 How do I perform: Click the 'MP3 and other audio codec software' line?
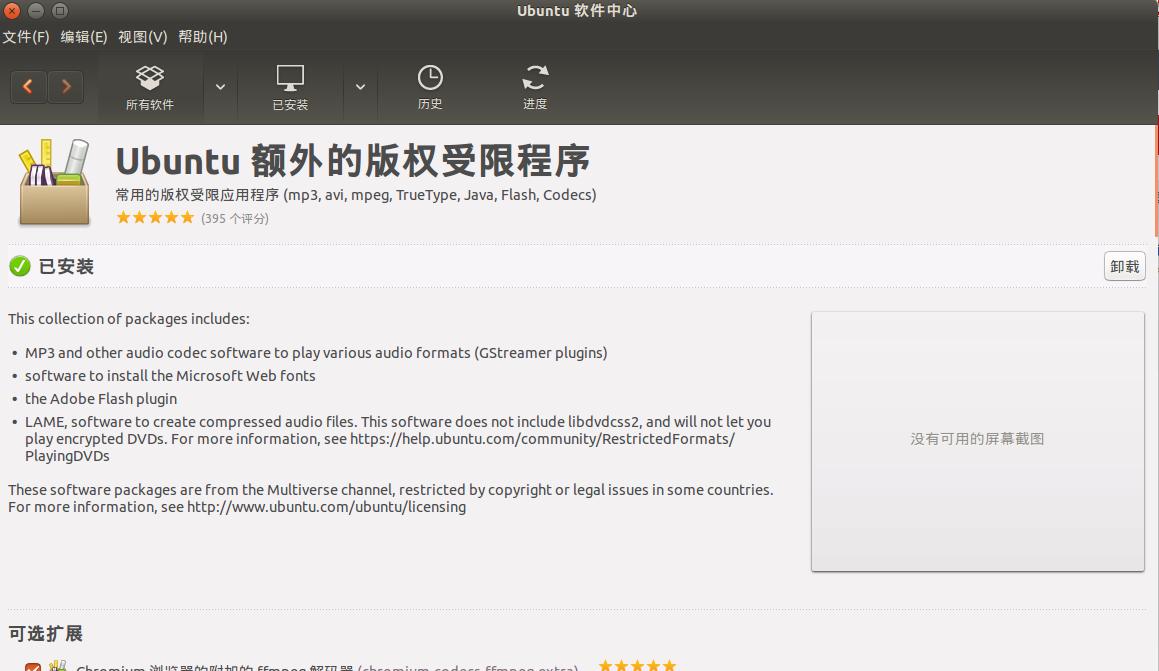pos(316,353)
